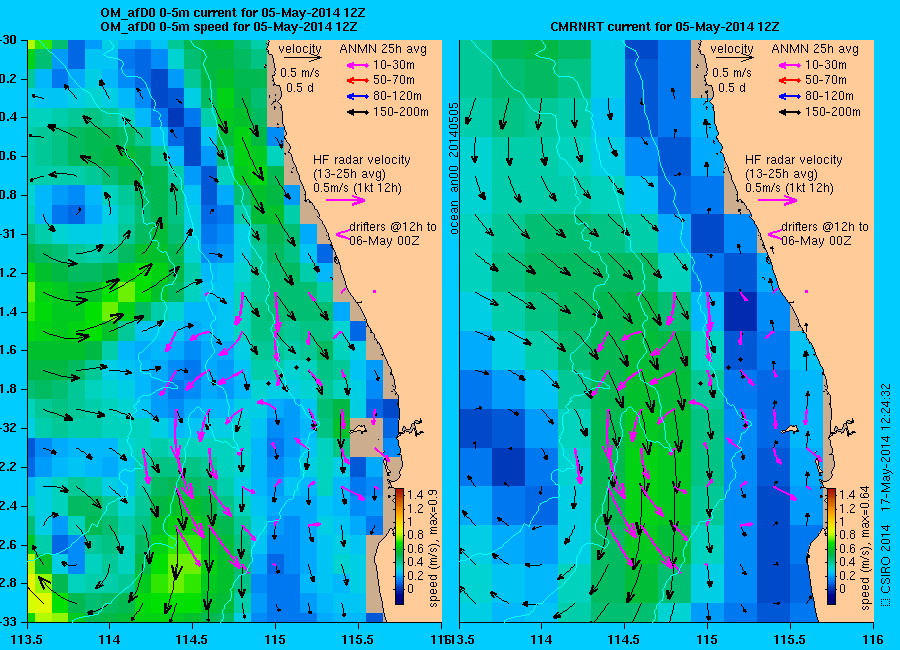Click the 'speed (m/s), max=0.64' colorbar label

click(x=866, y=549)
